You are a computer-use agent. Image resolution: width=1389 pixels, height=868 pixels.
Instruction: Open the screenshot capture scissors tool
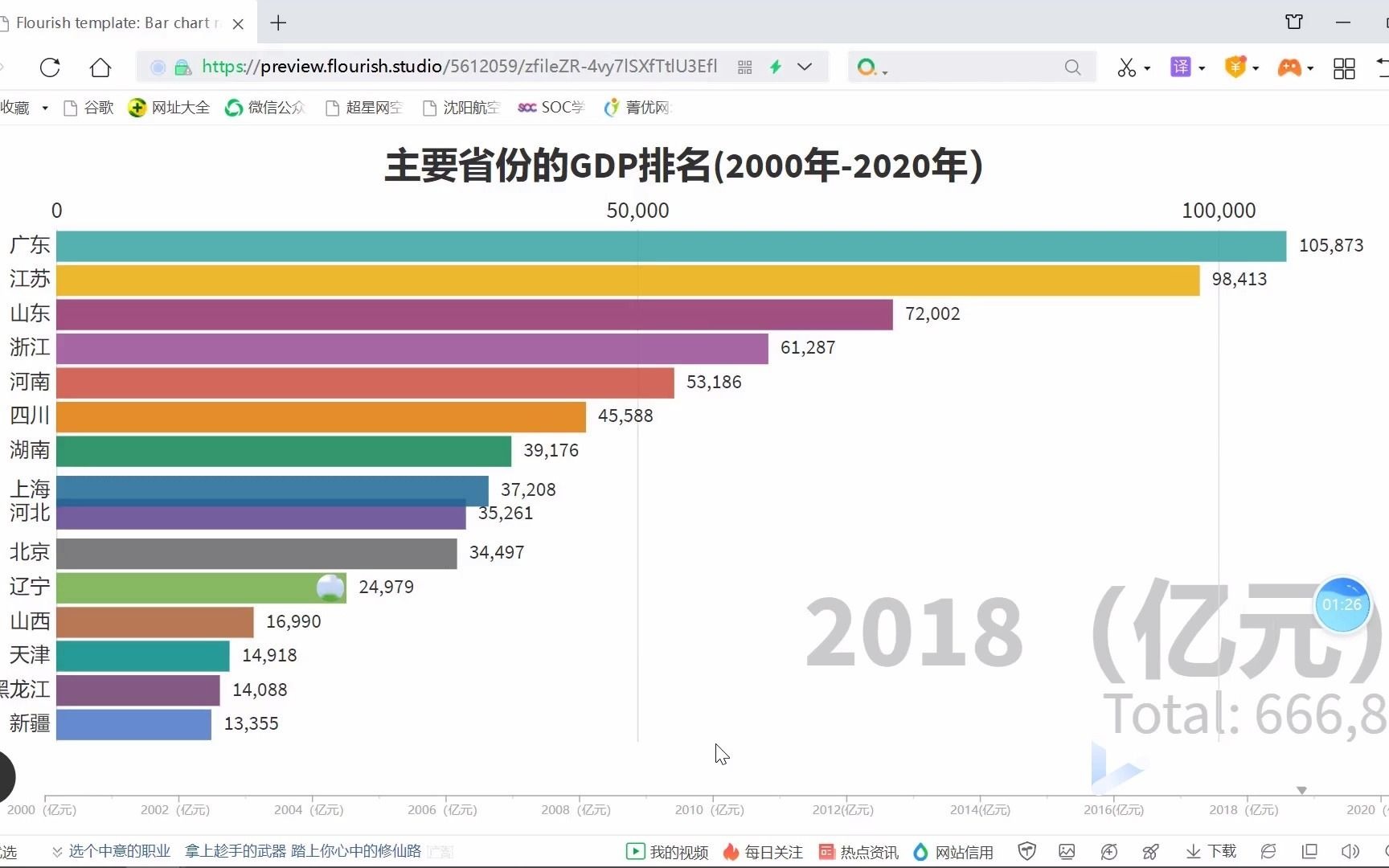point(1129,67)
